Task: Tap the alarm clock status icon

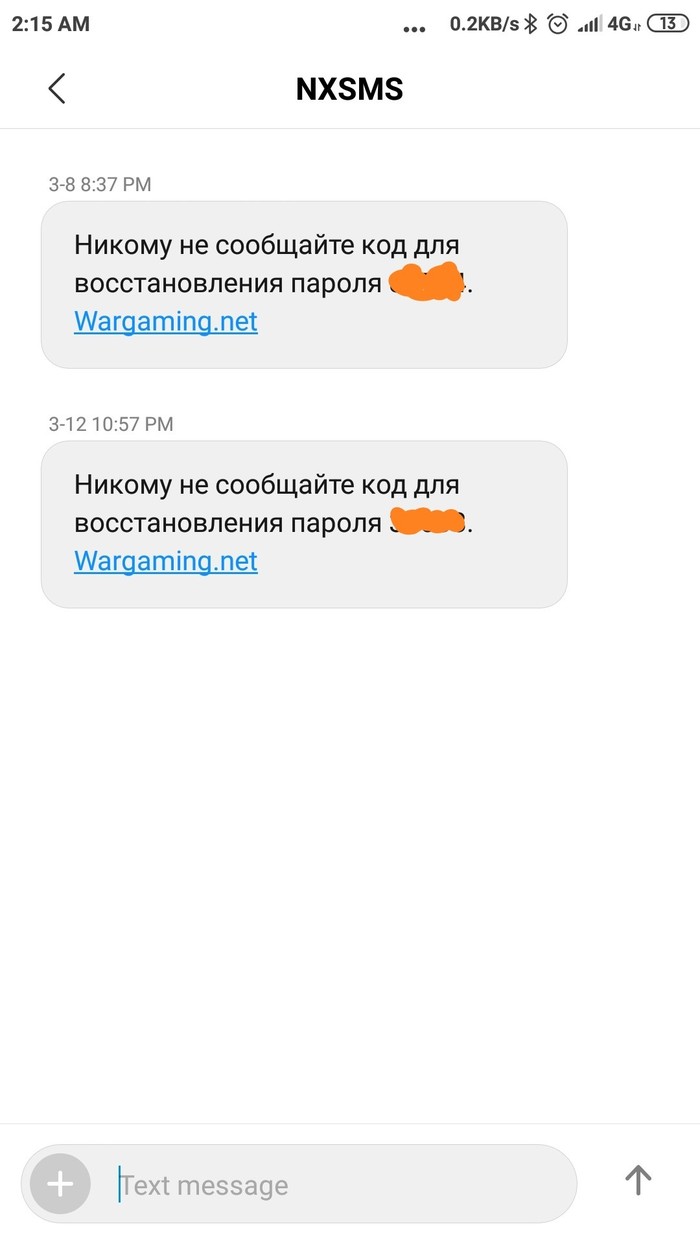Action: click(x=559, y=24)
